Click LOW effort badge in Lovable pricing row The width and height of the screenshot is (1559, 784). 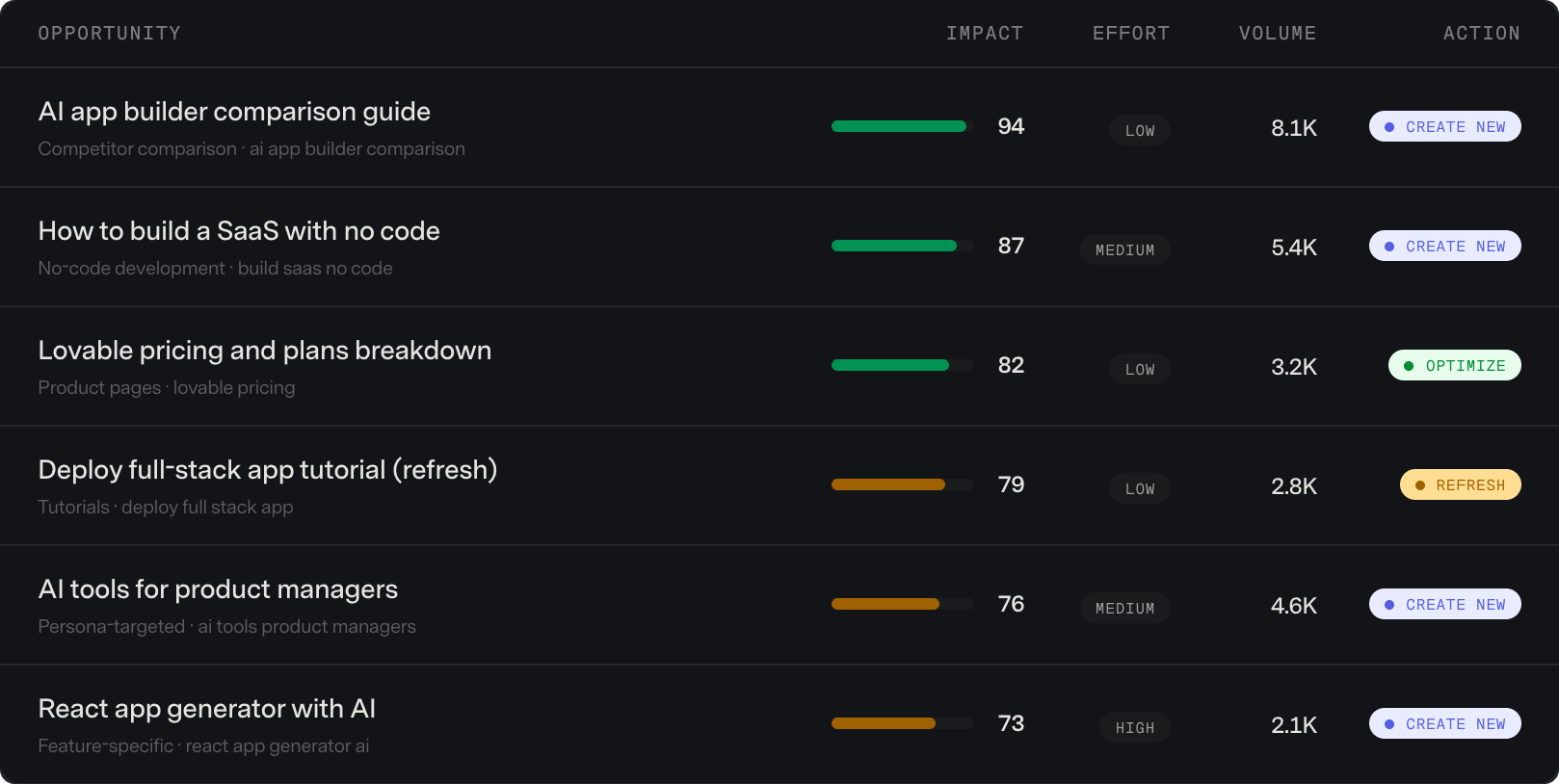click(1140, 369)
